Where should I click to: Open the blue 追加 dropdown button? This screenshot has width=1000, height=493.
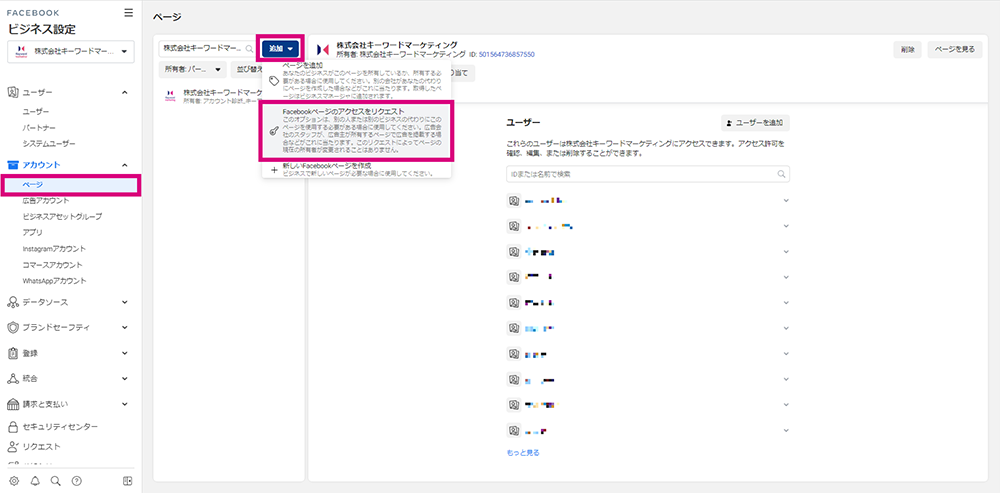tap(281, 48)
